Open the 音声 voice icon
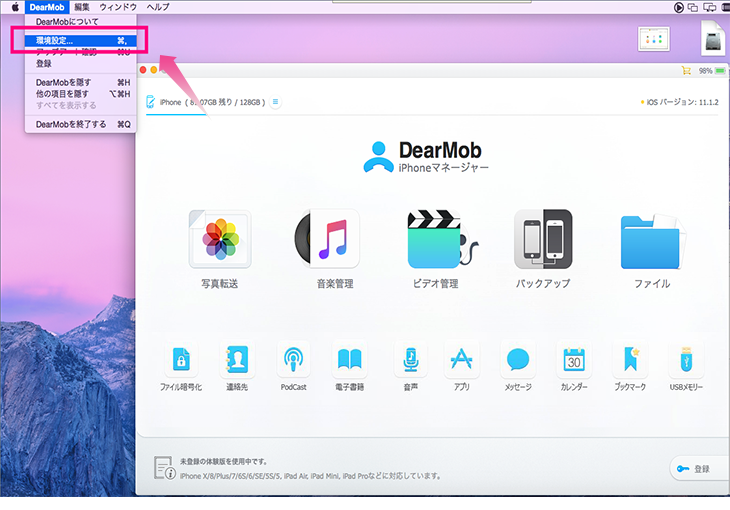This screenshot has height=510, width=730. coord(410,359)
